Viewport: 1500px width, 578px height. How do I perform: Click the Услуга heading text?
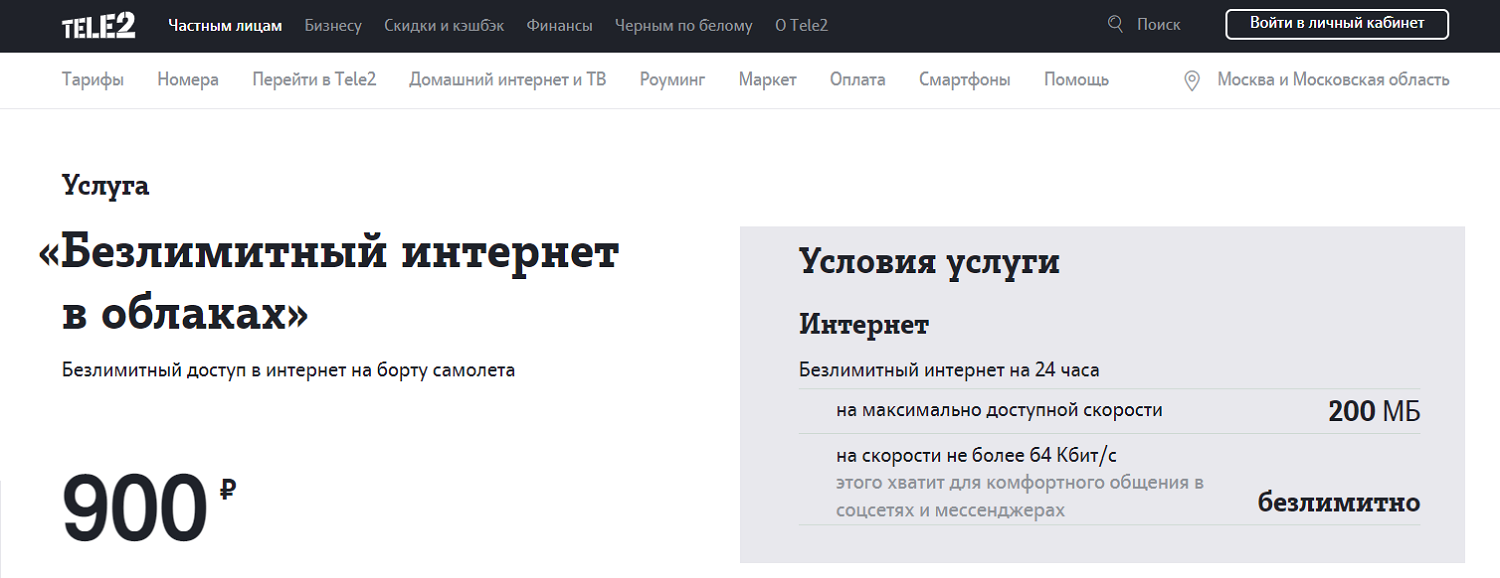[x=106, y=186]
